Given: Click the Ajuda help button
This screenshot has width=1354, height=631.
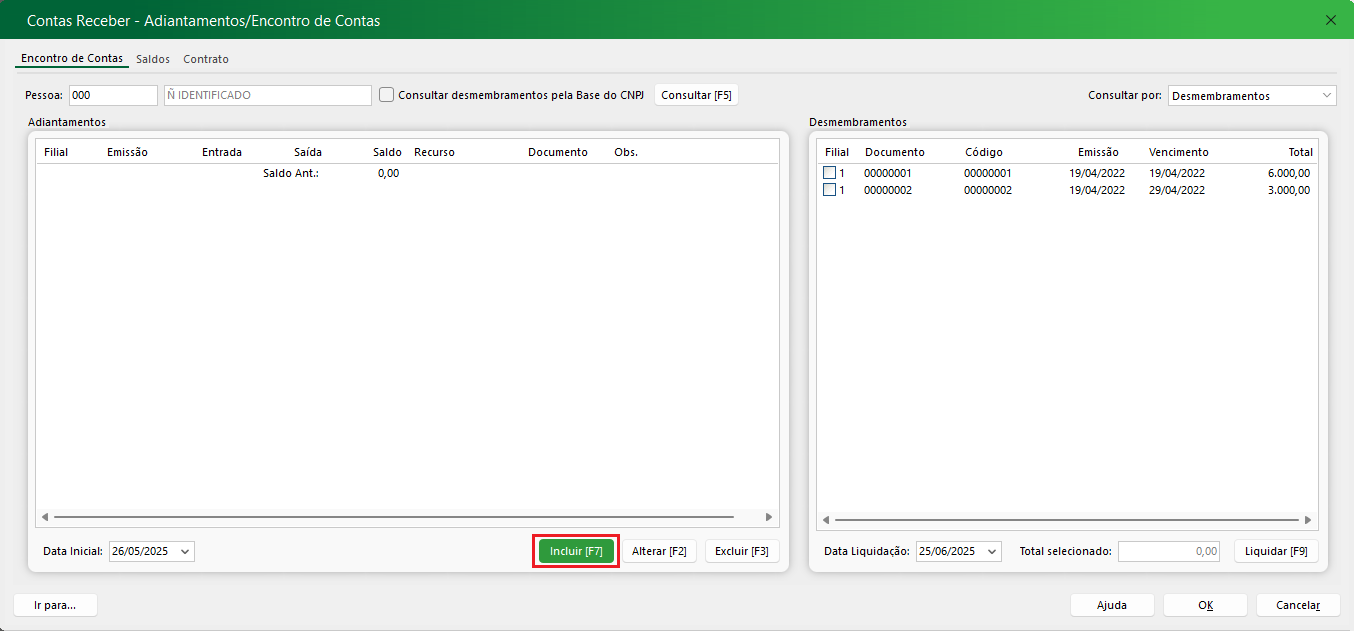Looking at the screenshot, I should [1111, 605].
